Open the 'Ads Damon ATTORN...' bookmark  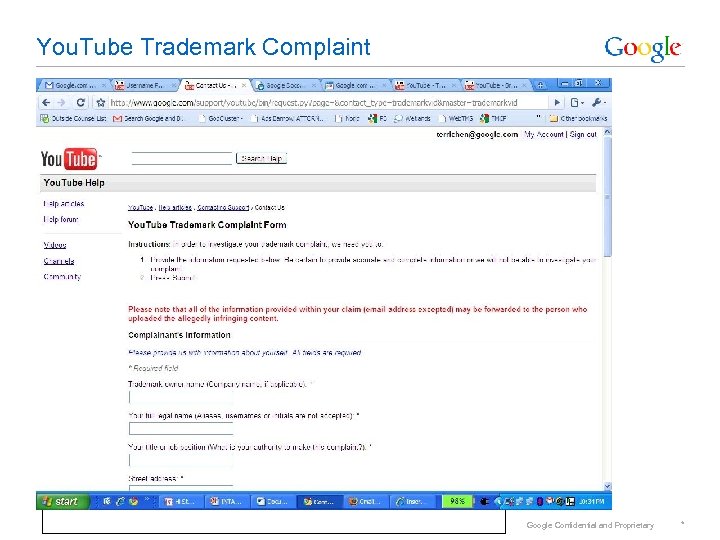click(287, 118)
